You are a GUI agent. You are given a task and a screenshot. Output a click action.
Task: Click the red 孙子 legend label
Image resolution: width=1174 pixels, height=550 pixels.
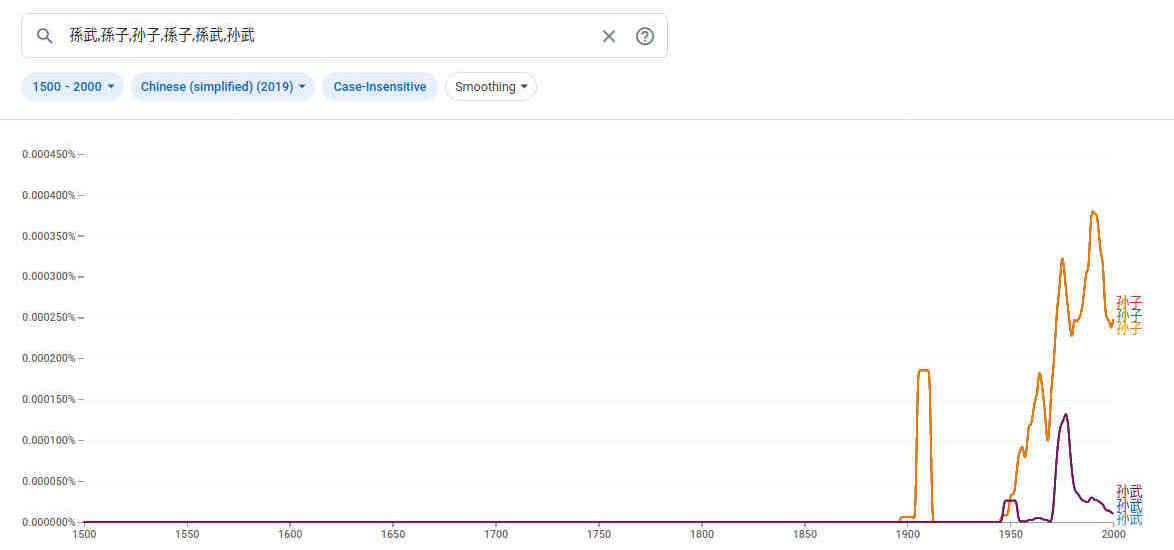coord(1129,301)
